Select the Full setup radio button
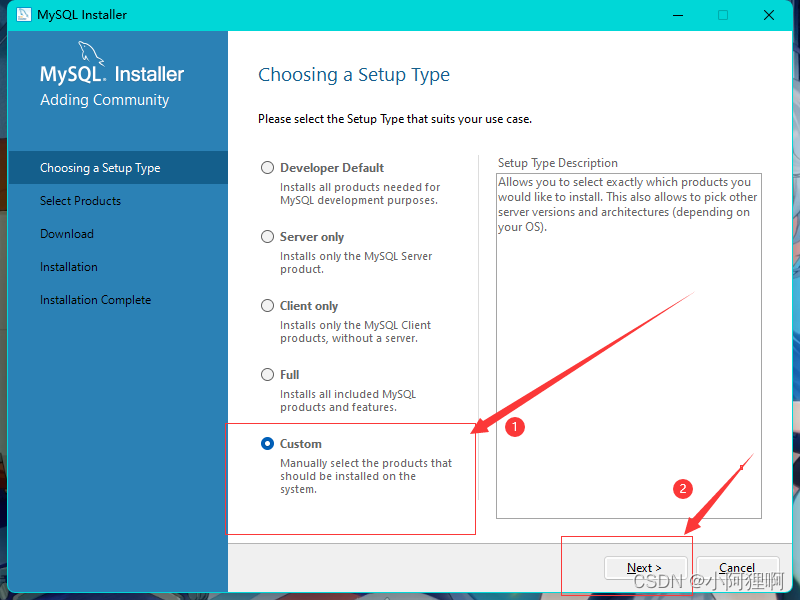 tap(267, 374)
